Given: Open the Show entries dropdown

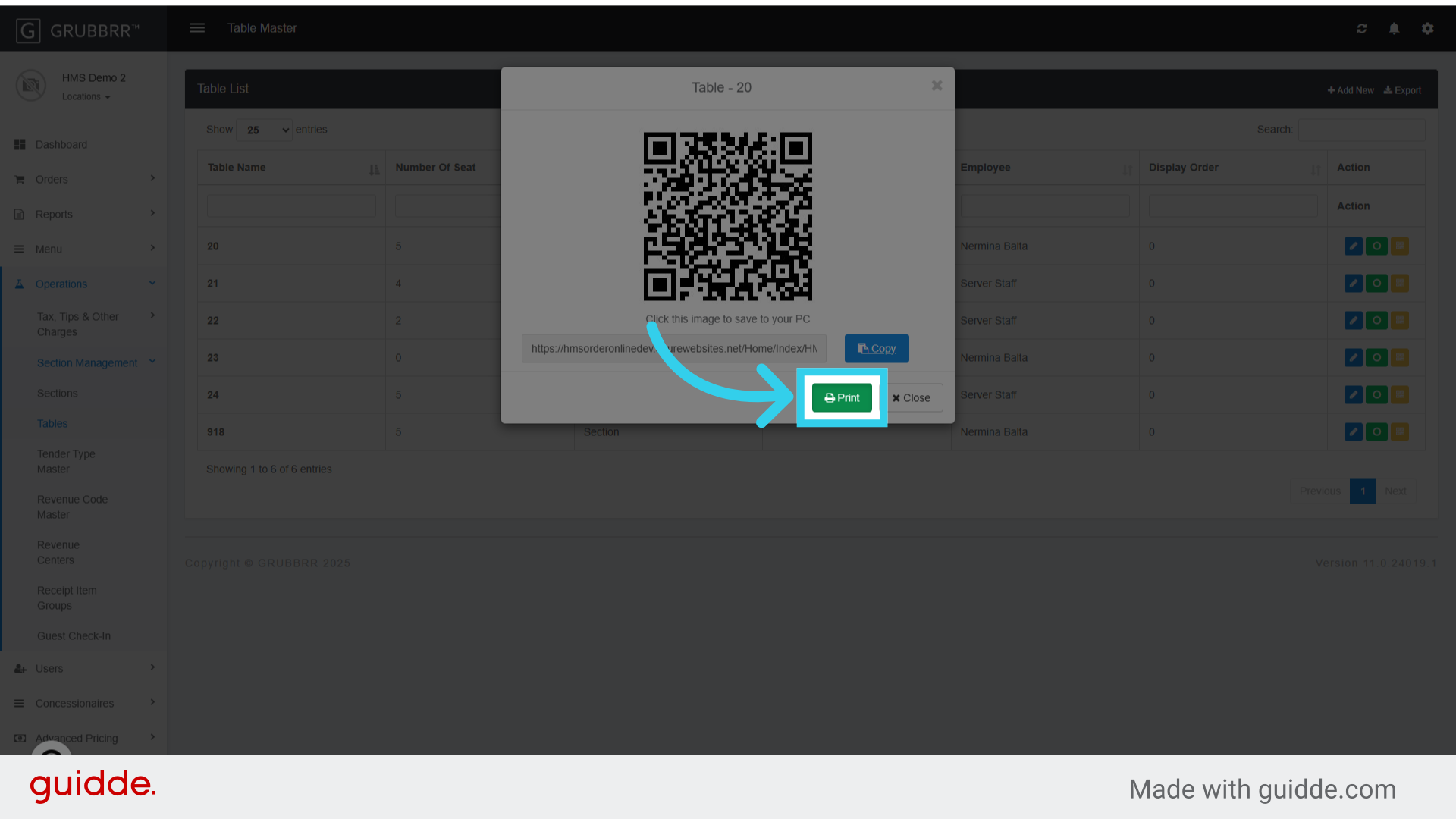Looking at the screenshot, I should point(264,130).
